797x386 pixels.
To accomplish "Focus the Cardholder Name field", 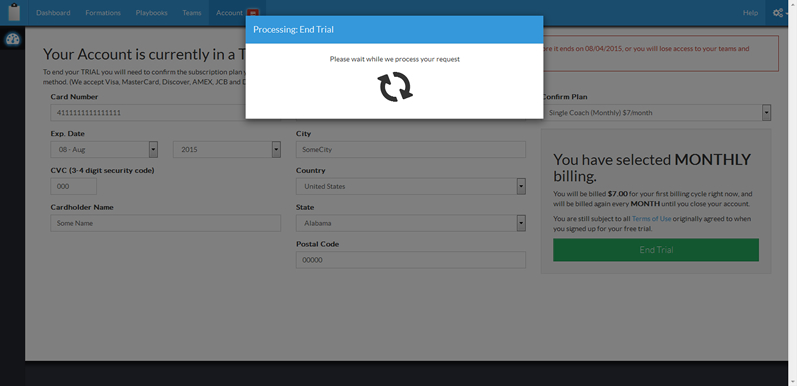I will point(165,223).
